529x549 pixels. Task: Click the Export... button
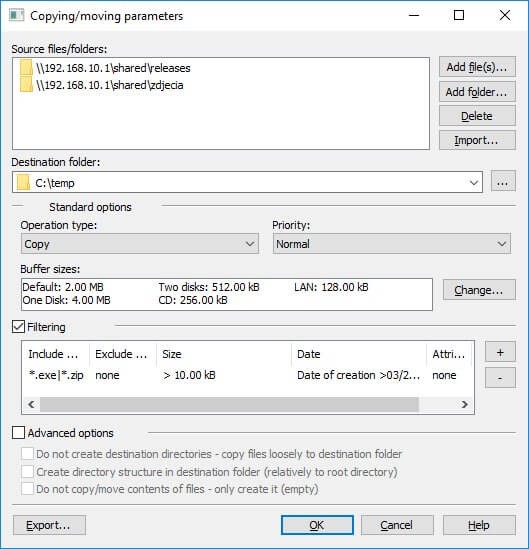(x=49, y=525)
